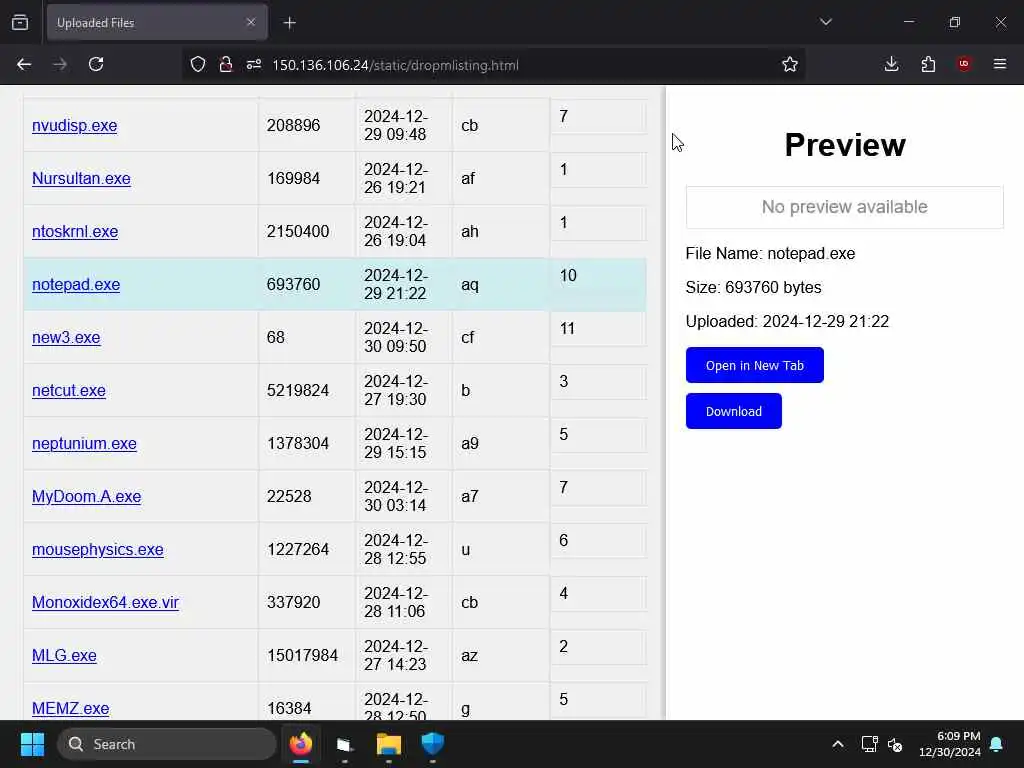Open the netcut.exe file link

(69, 390)
